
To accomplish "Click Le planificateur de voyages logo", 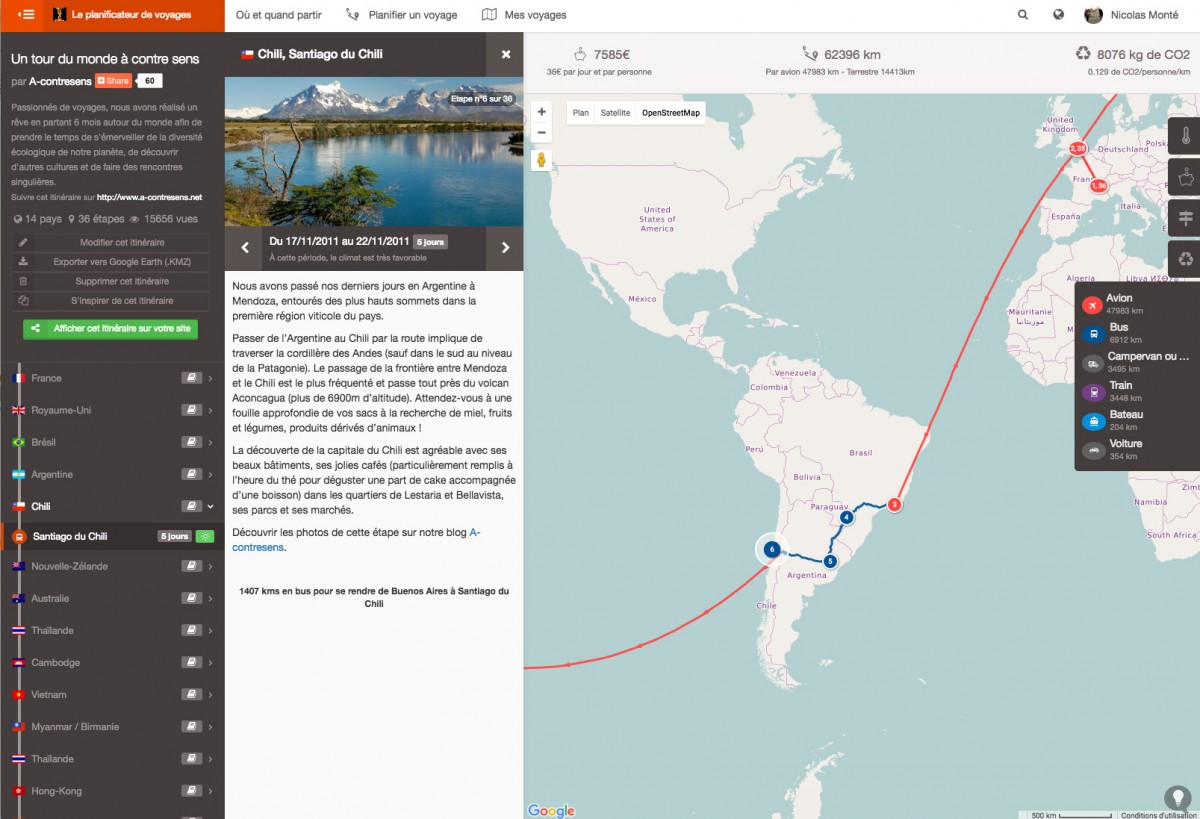I will (x=123, y=15).
